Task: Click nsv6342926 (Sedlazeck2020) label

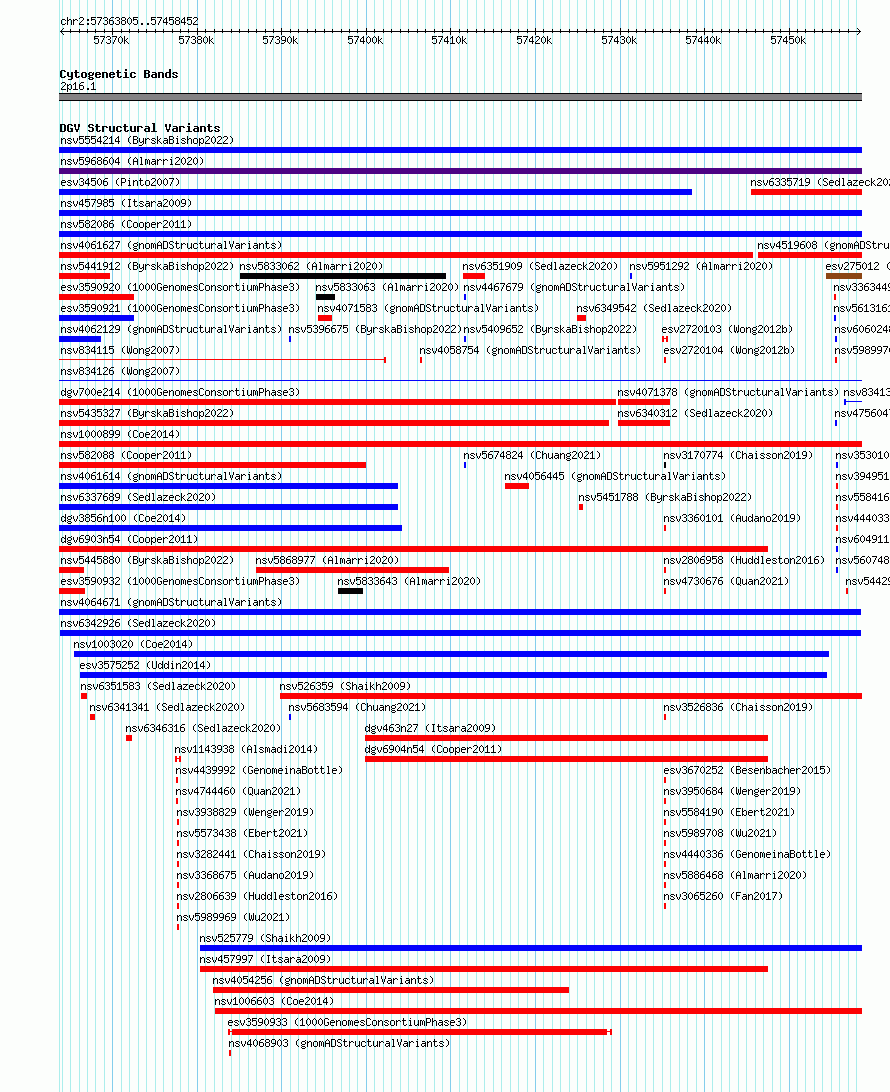Action: click(x=138, y=623)
